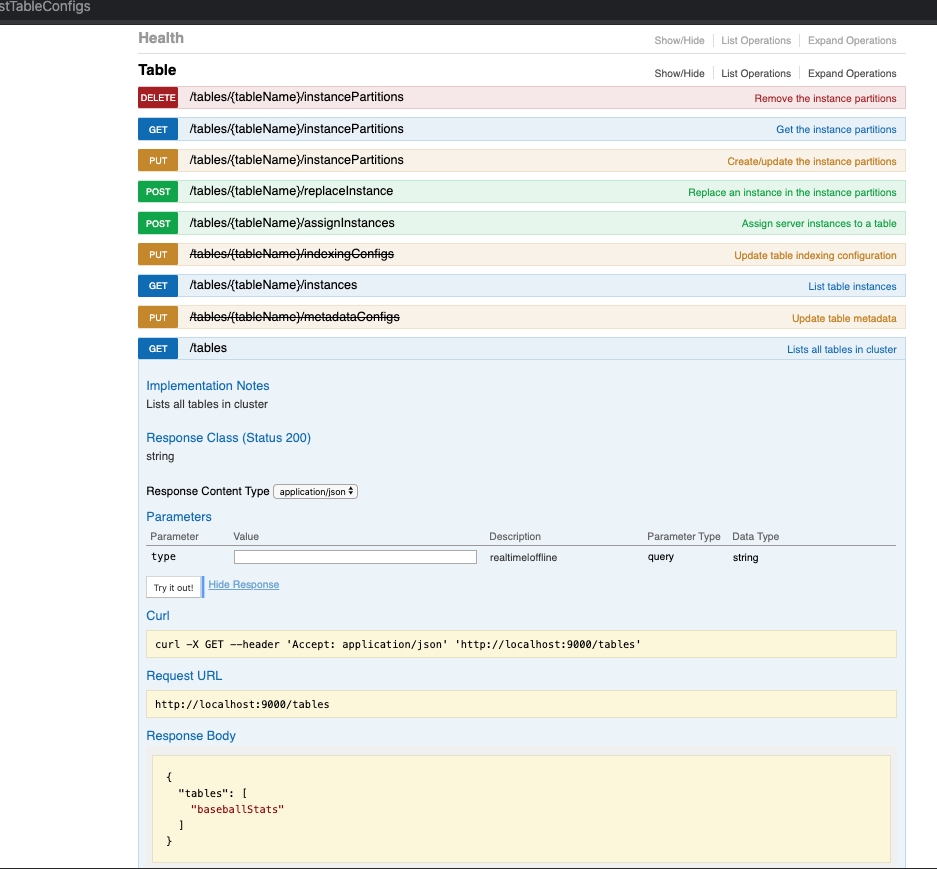Click the POST badge for replaceInstance
Image resolution: width=937 pixels, height=869 pixels.
(158, 192)
